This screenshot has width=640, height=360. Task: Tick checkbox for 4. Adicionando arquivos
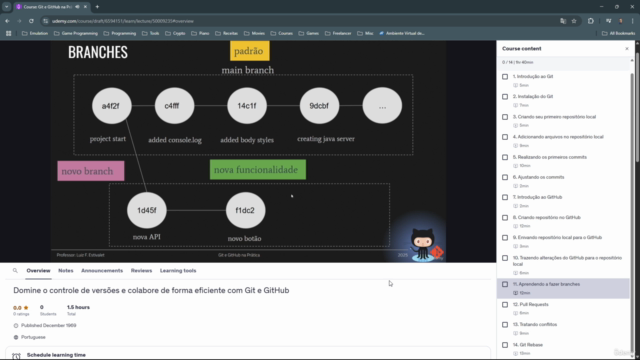click(x=505, y=137)
